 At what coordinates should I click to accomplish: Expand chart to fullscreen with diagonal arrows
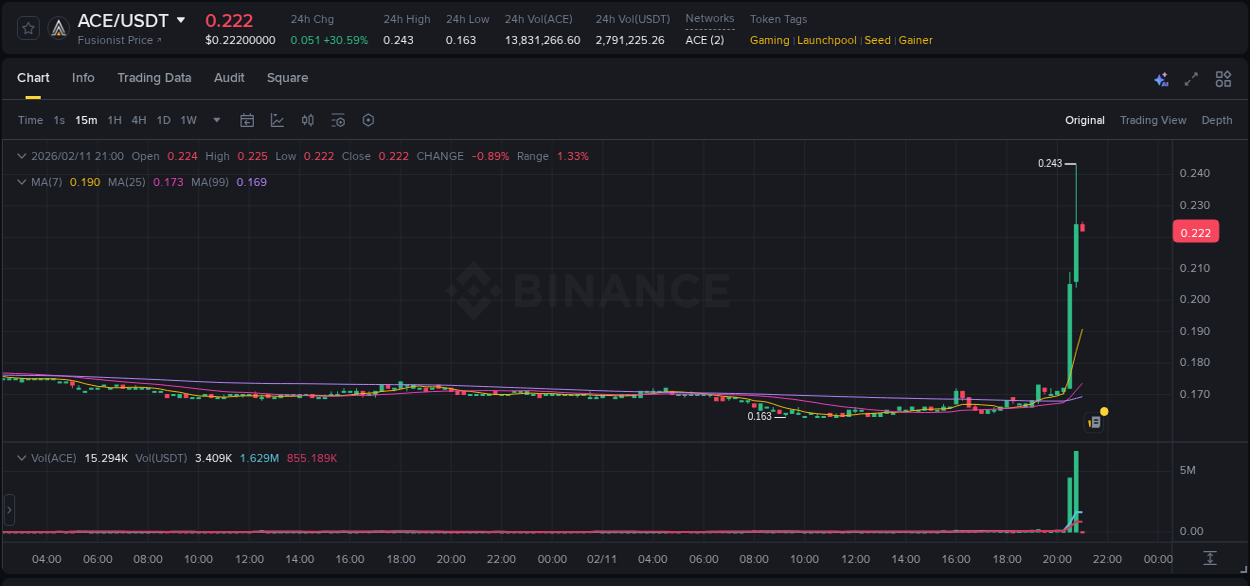pyautogui.click(x=1191, y=78)
